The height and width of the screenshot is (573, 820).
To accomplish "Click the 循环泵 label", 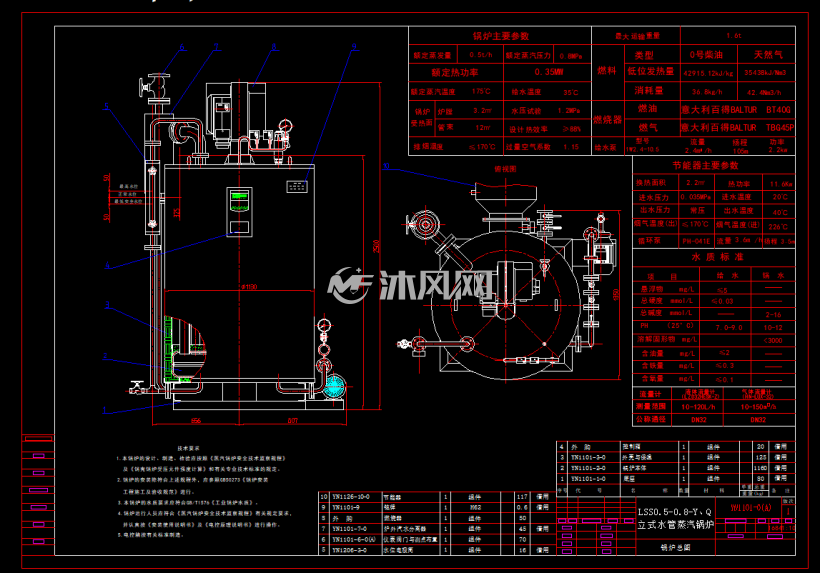I will pos(649,241).
